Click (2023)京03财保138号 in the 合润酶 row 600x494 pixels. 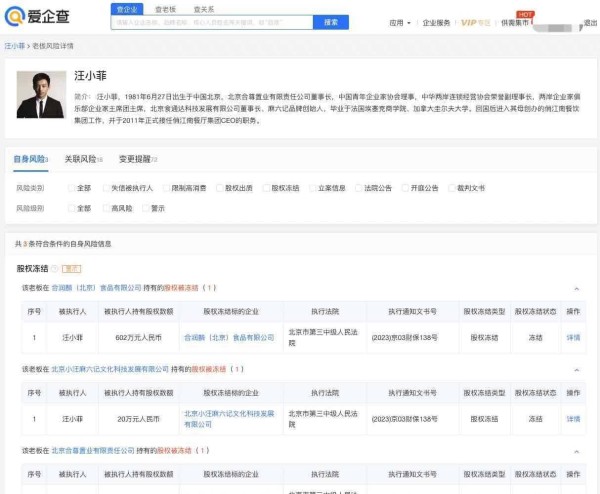click(x=404, y=337)
